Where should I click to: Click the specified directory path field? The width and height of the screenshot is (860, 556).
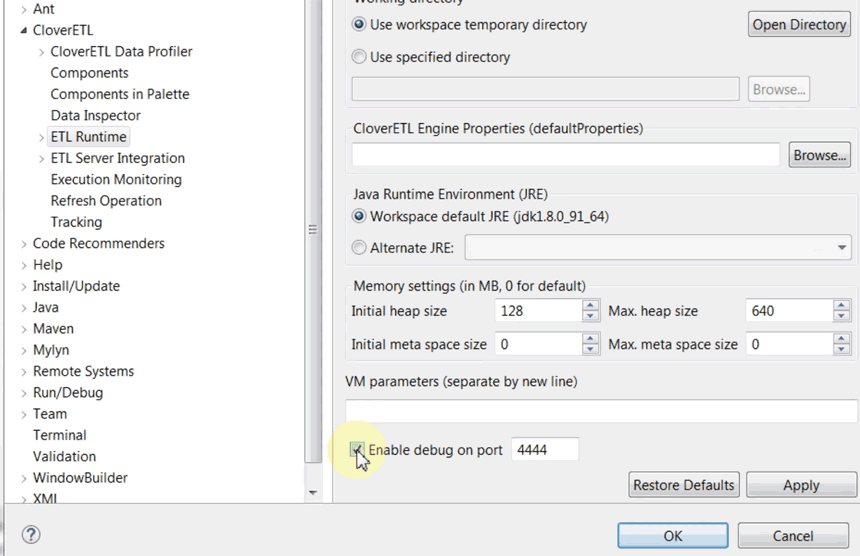(545, 89)
